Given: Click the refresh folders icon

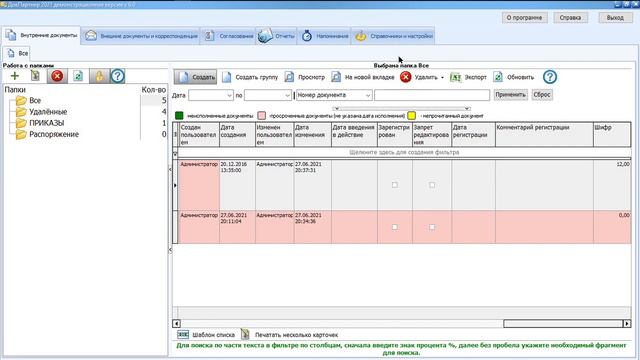Looking at the screenshot, I should [x=78, y=76].
